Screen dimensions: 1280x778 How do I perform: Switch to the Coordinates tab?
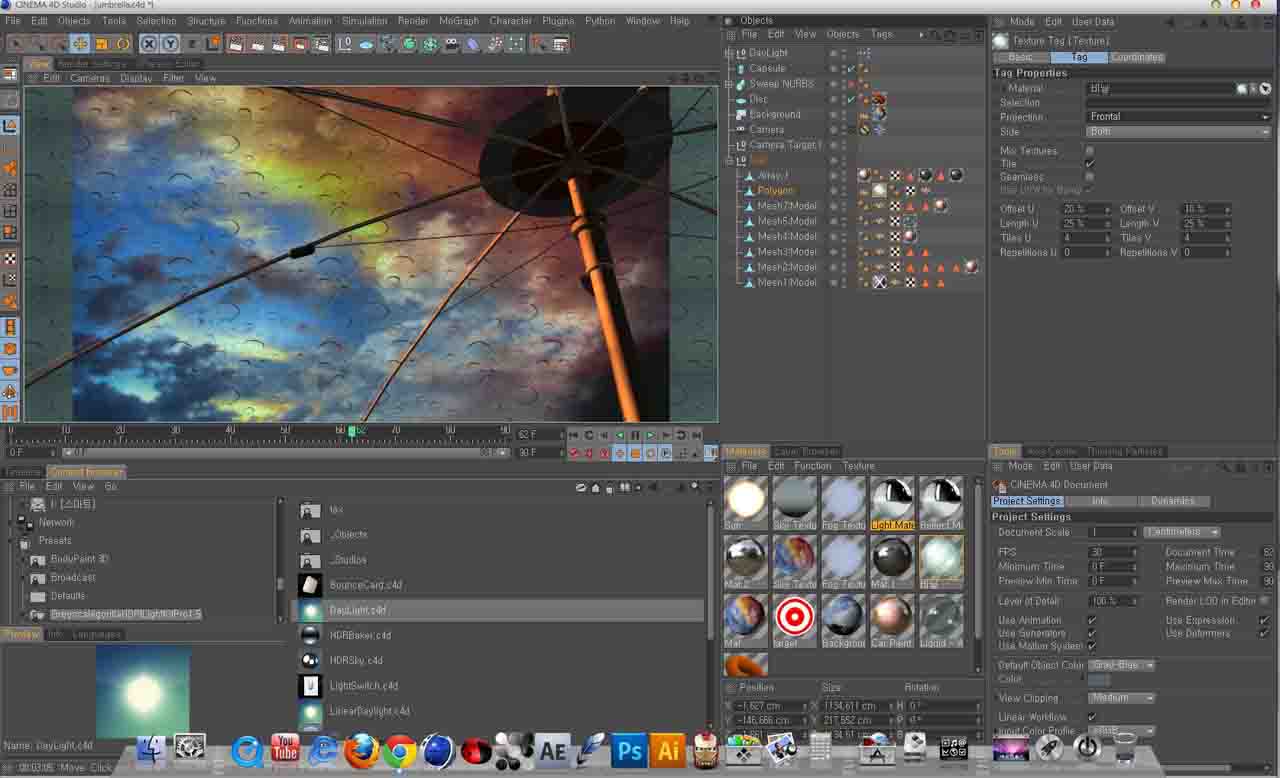[1137, 57]
